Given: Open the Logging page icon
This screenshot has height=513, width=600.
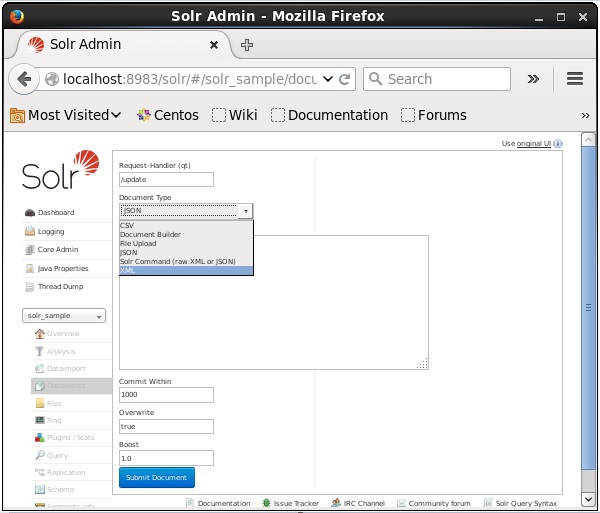Looking at the screenshot, I should pos(30,231).
